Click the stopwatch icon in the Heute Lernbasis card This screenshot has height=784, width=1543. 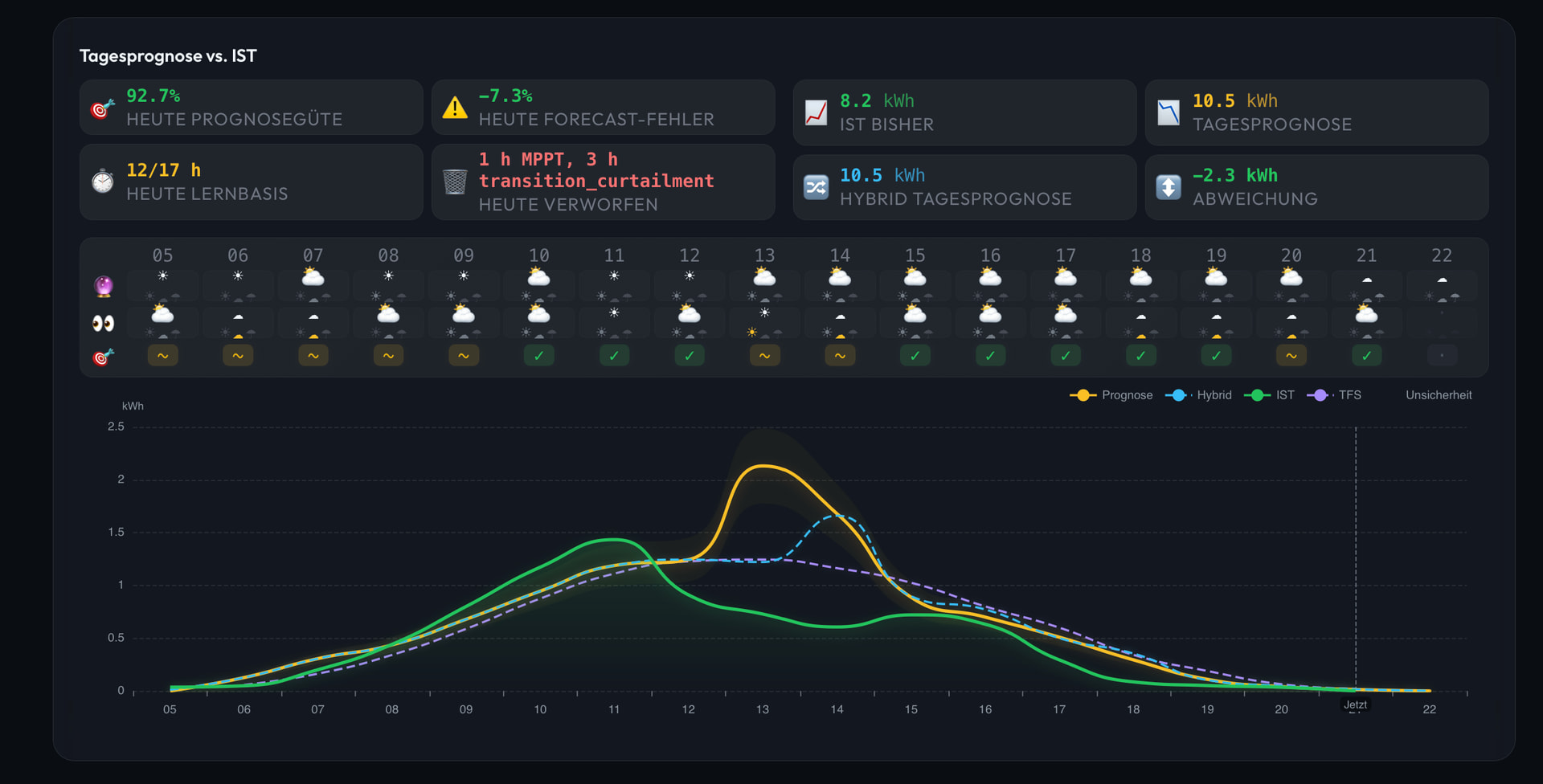103,182
